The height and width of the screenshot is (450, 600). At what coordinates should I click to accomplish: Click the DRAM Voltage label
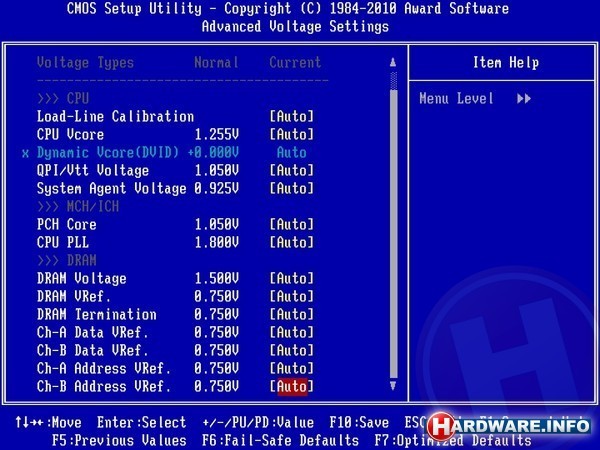coord(82,278)
